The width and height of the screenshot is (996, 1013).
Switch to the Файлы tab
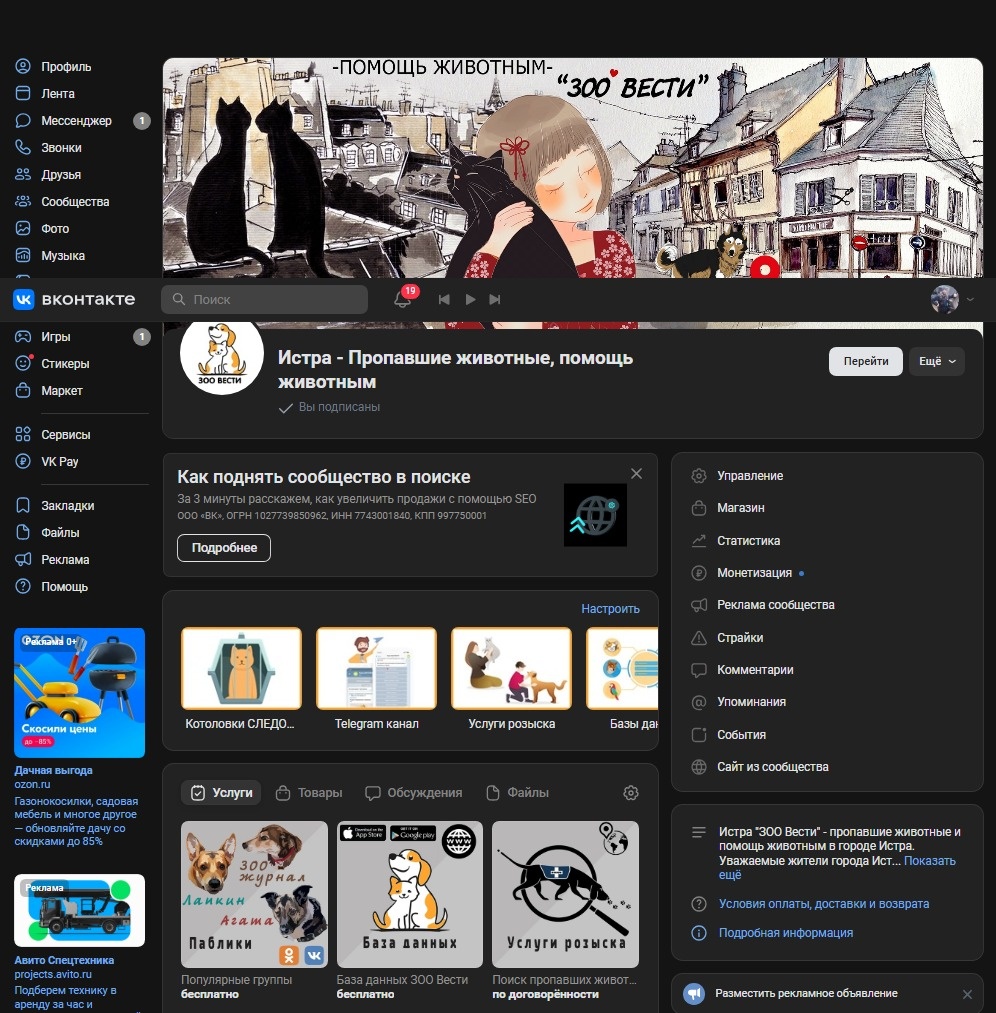(517, 793)
